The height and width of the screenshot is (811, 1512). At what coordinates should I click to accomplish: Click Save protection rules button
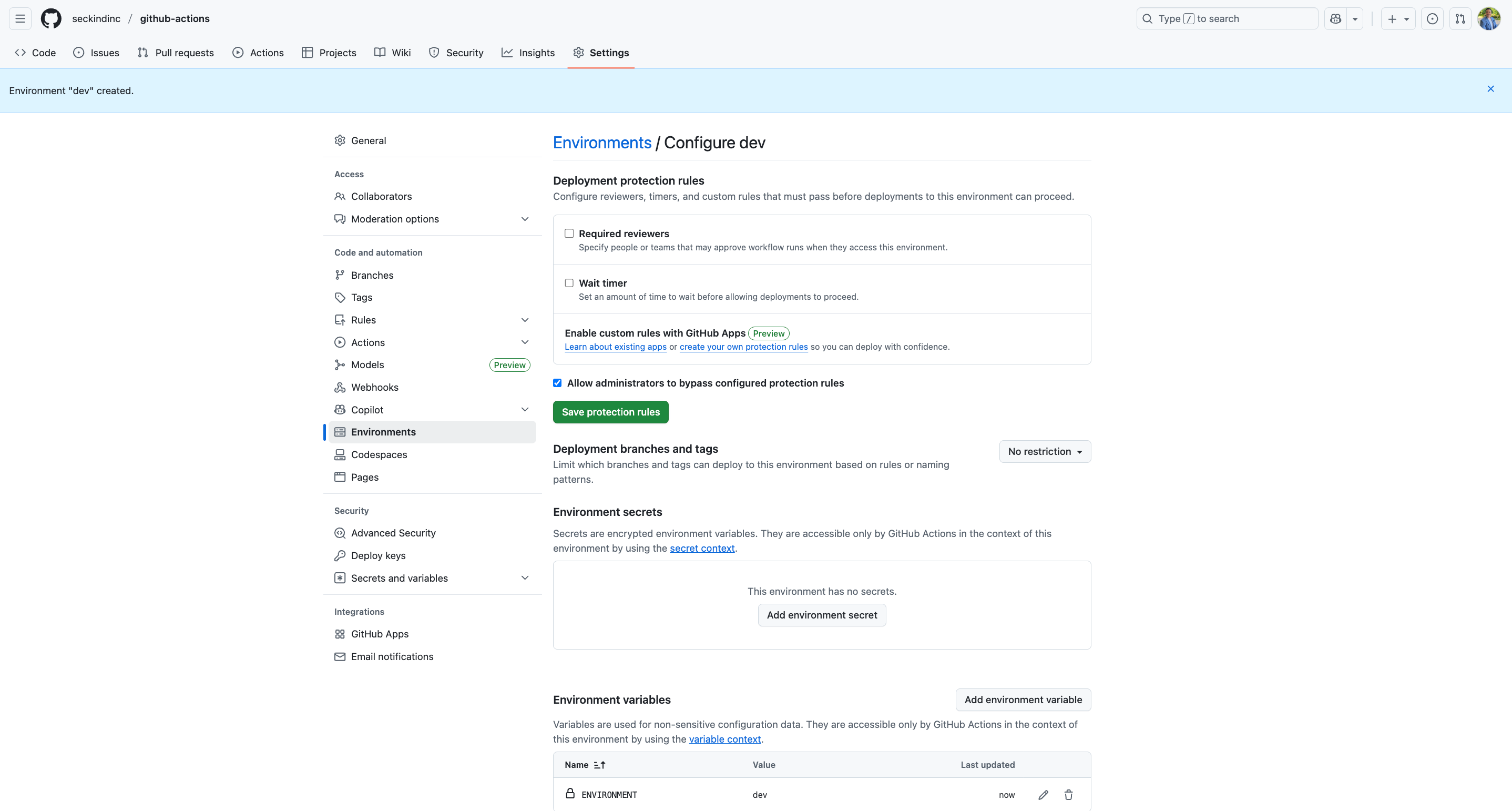pyautogui.click(x=610, y=412)
